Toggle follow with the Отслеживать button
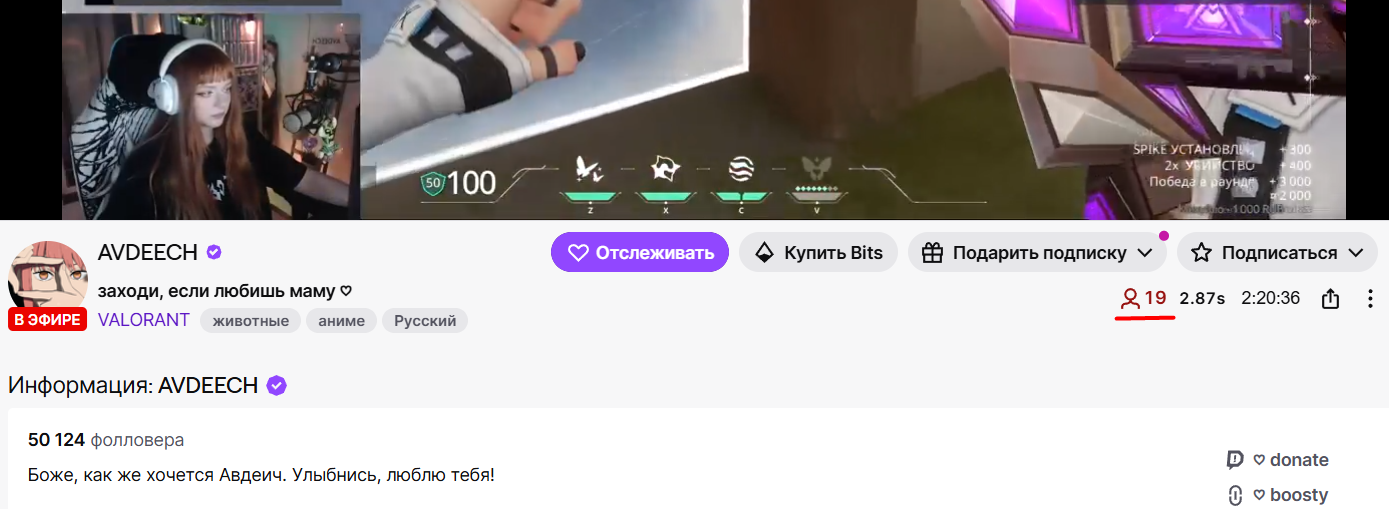Viewport: 1389px width, 509px height. 640,253
